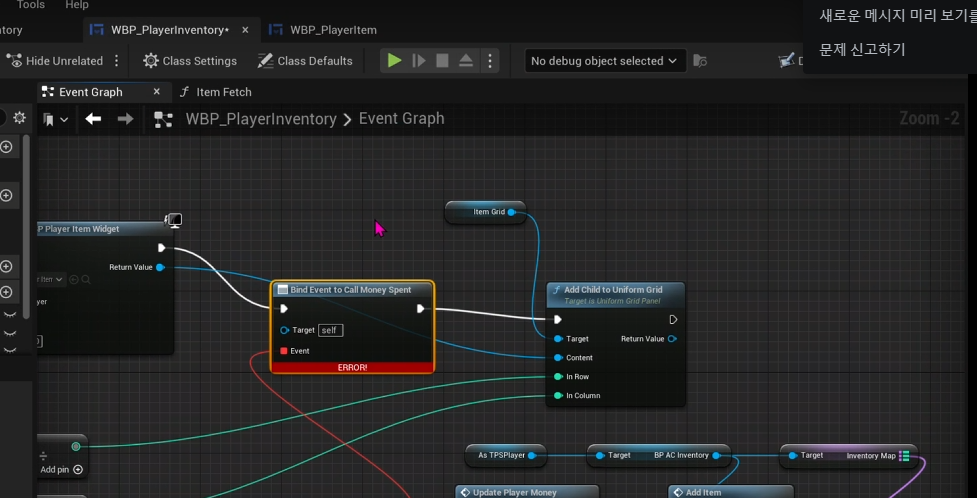Click the Content input pin
The height and width of the screenshot is (498, 977).
coord(558,358)
